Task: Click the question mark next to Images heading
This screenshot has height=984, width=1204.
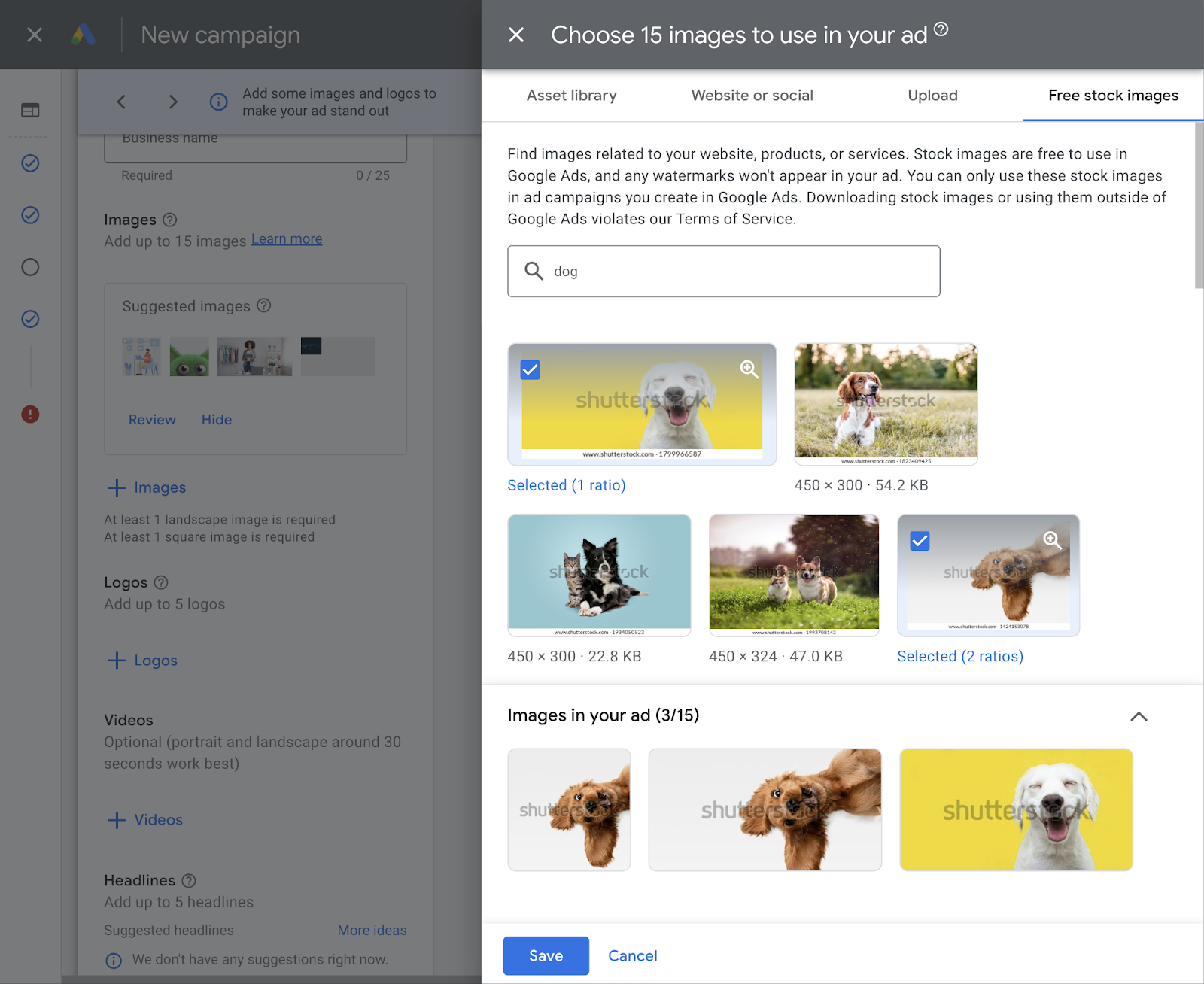Action: pyautogui.click(x=169, y=220)
